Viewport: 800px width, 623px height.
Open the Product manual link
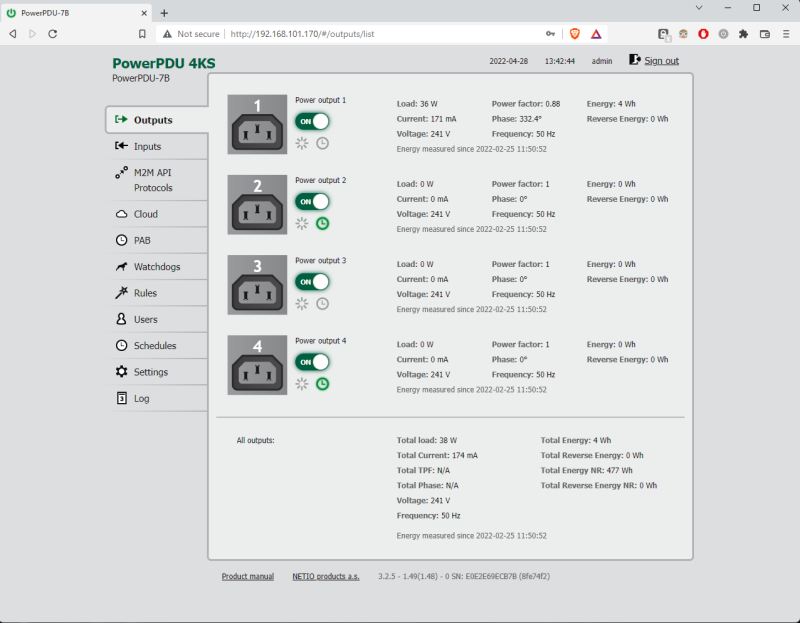[247, 576]
